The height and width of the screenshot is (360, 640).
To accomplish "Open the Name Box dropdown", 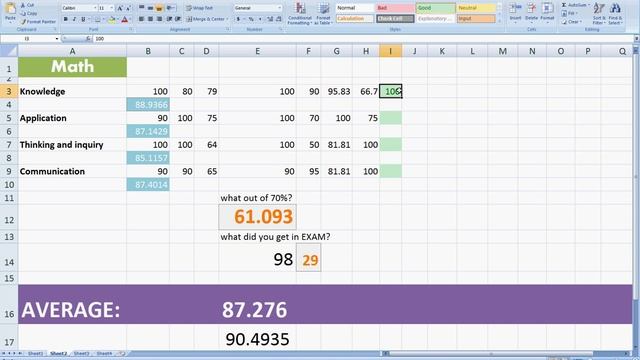I will pyautogui.click(x=57, y=39).
